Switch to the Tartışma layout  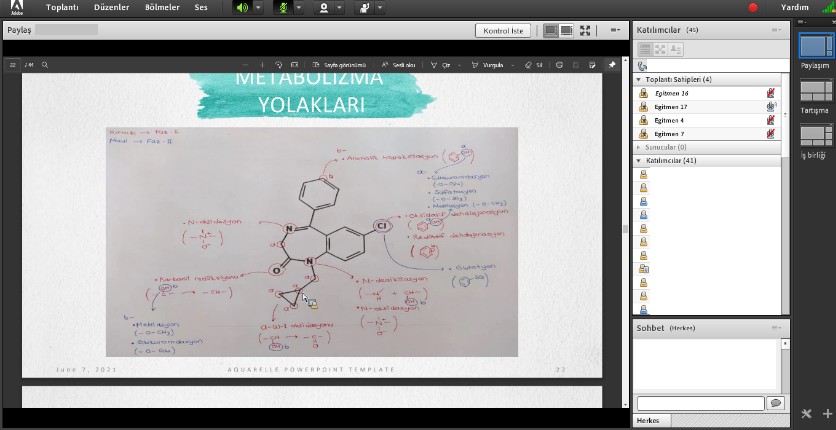[815, 96]
